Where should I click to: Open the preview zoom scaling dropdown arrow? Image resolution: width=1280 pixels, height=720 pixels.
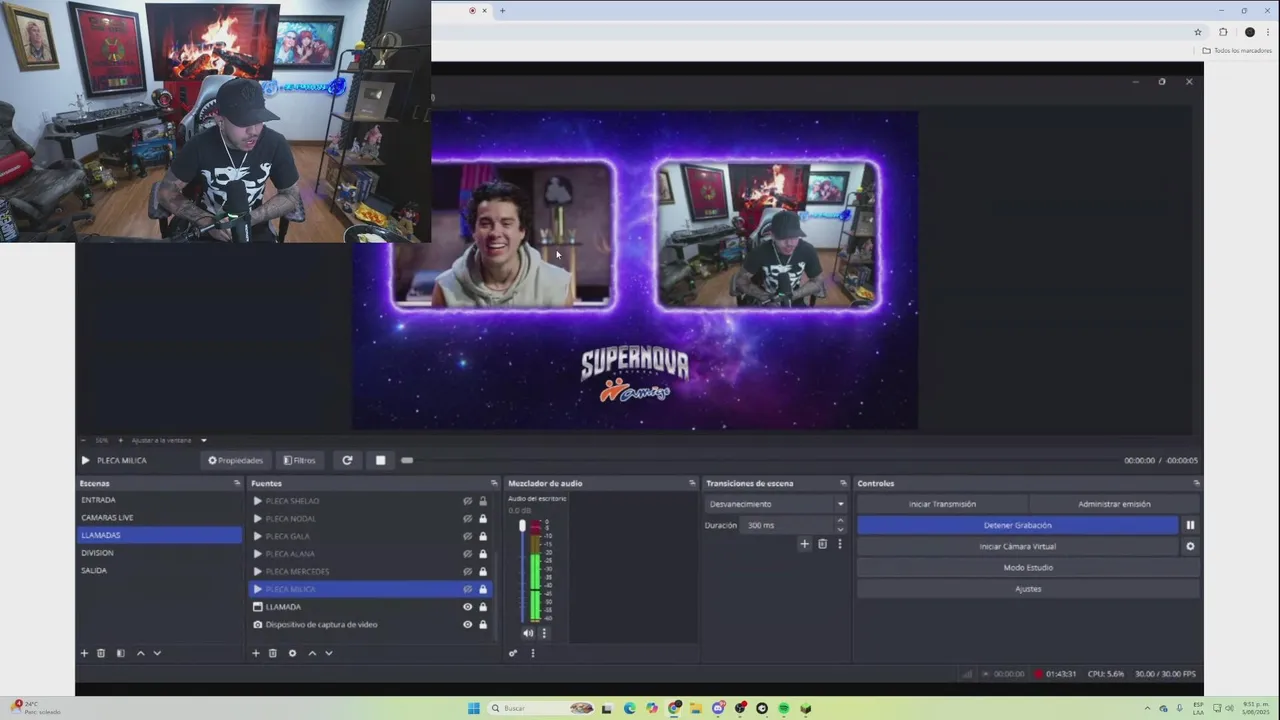tap(204, 440)
